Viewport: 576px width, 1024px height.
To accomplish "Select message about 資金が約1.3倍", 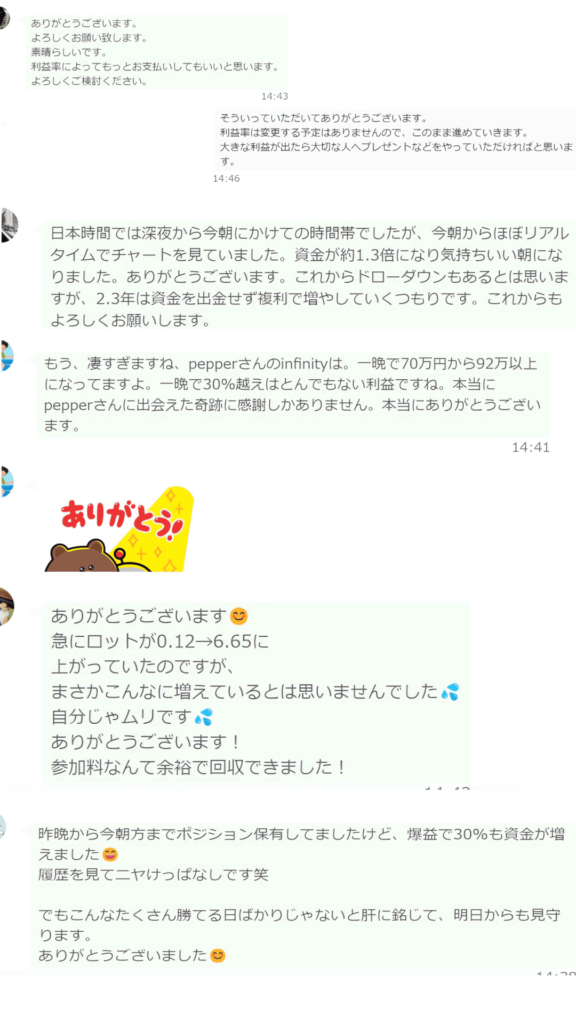I will pyautogui.click(x=310, y=276).
